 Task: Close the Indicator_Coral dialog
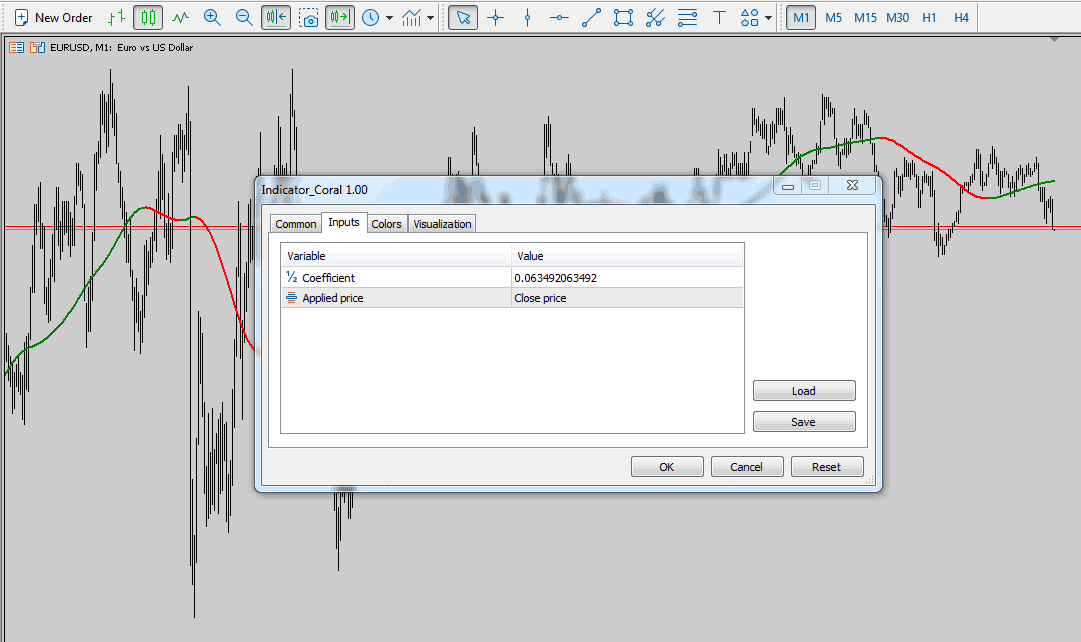(x=852, y=185)
